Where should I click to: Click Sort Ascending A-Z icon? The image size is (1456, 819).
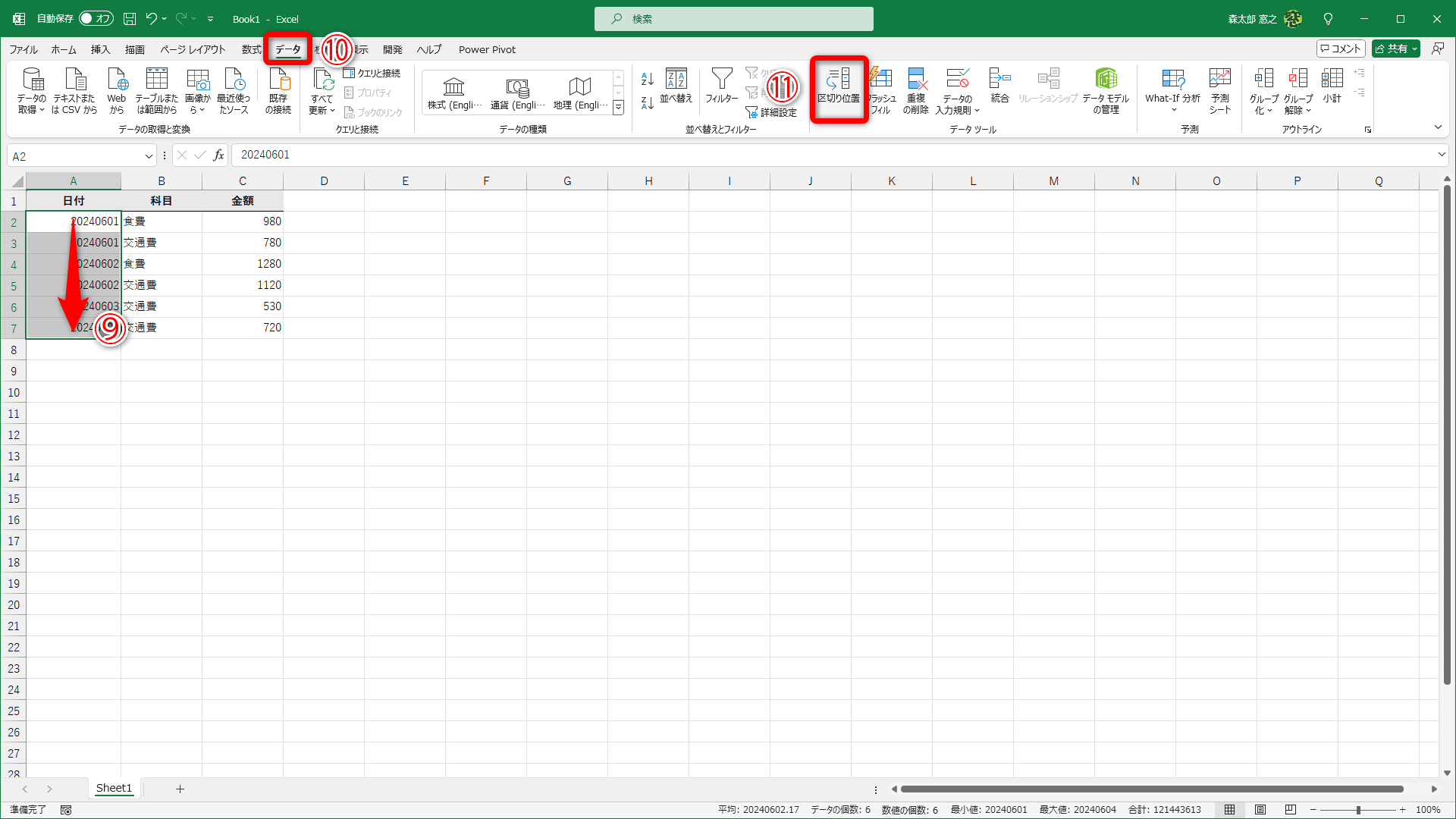click(647, 79)
